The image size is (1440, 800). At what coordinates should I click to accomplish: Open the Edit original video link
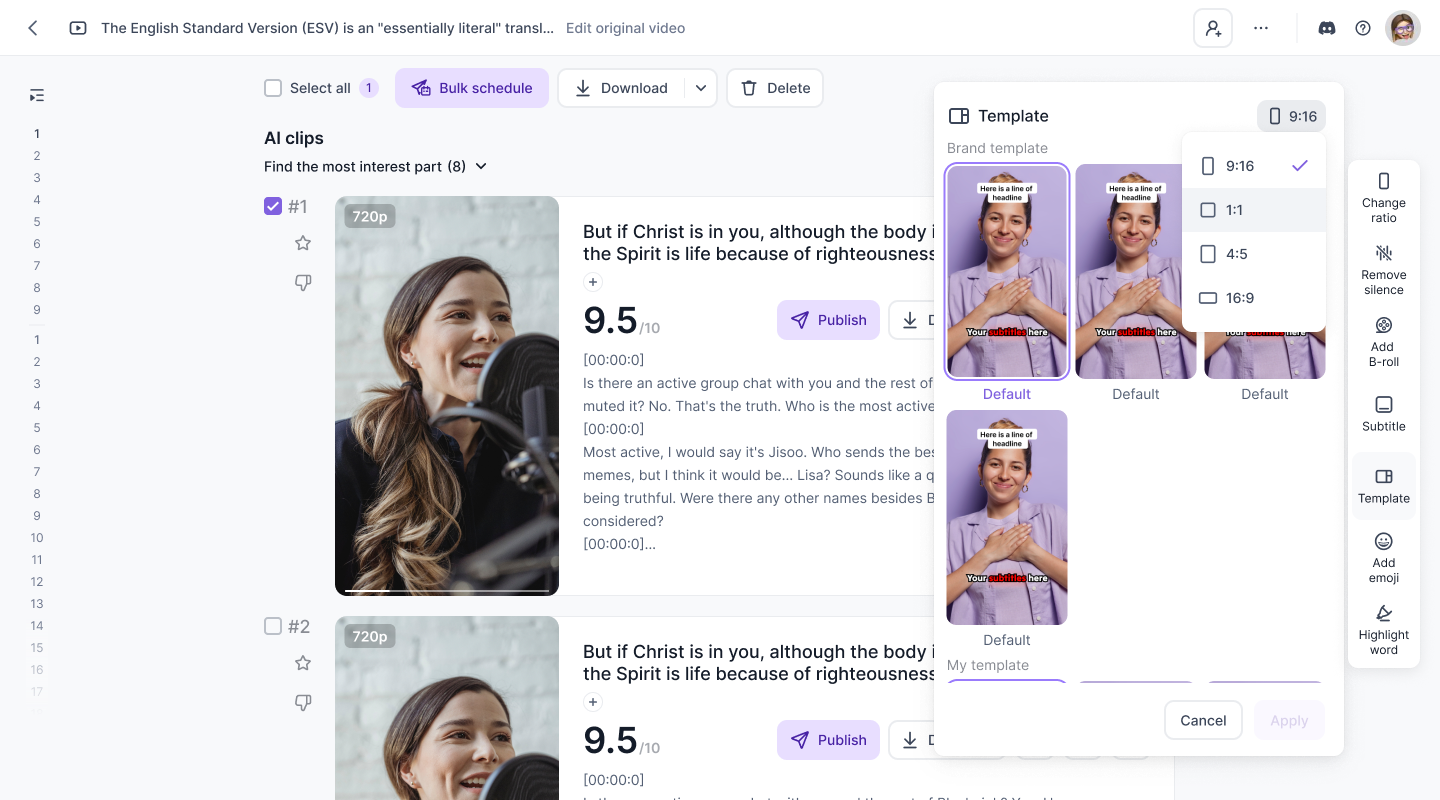(x=625, y=28)
